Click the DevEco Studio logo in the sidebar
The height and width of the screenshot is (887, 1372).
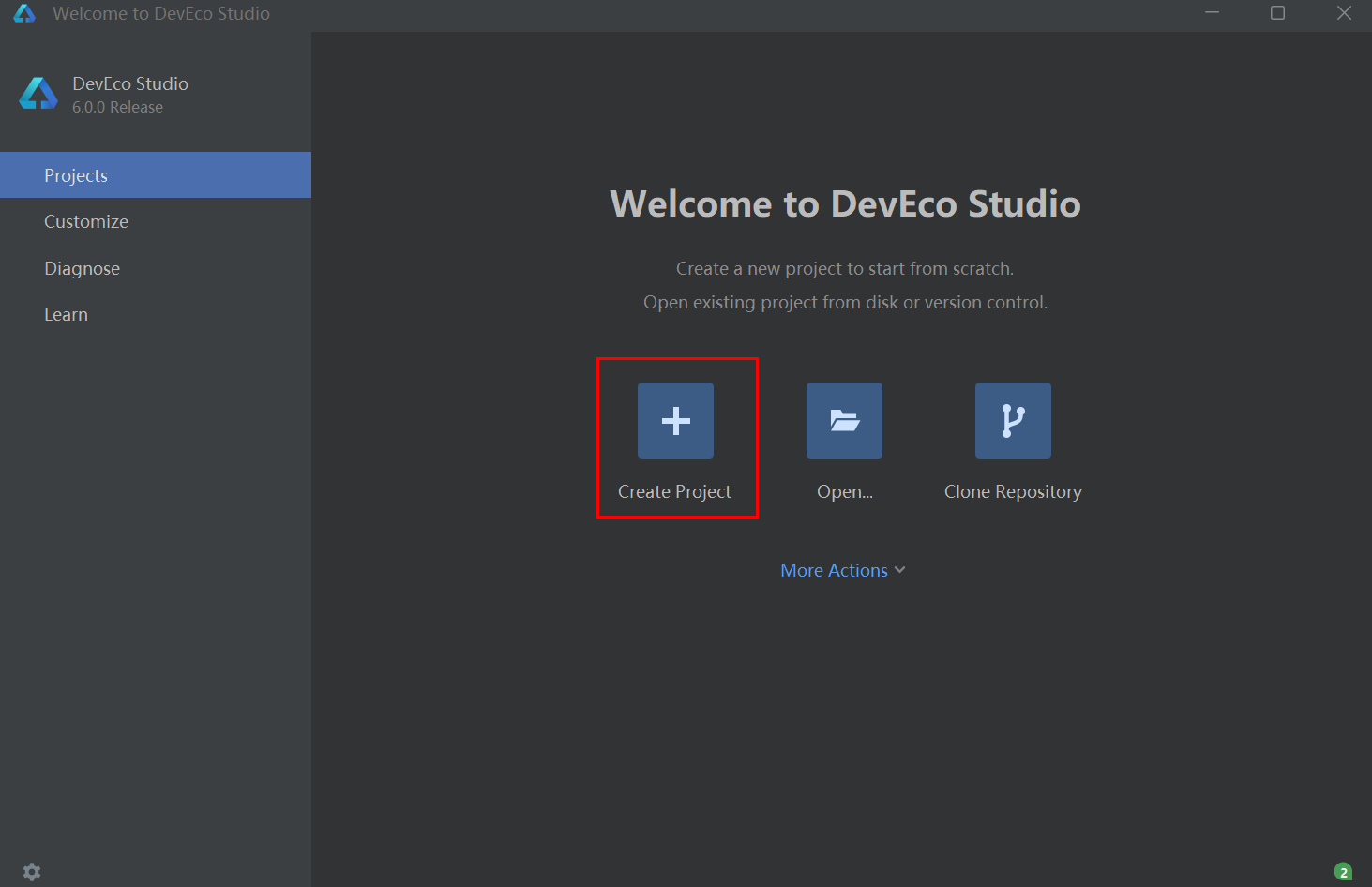pyautogui.click(x=38, y=94)
